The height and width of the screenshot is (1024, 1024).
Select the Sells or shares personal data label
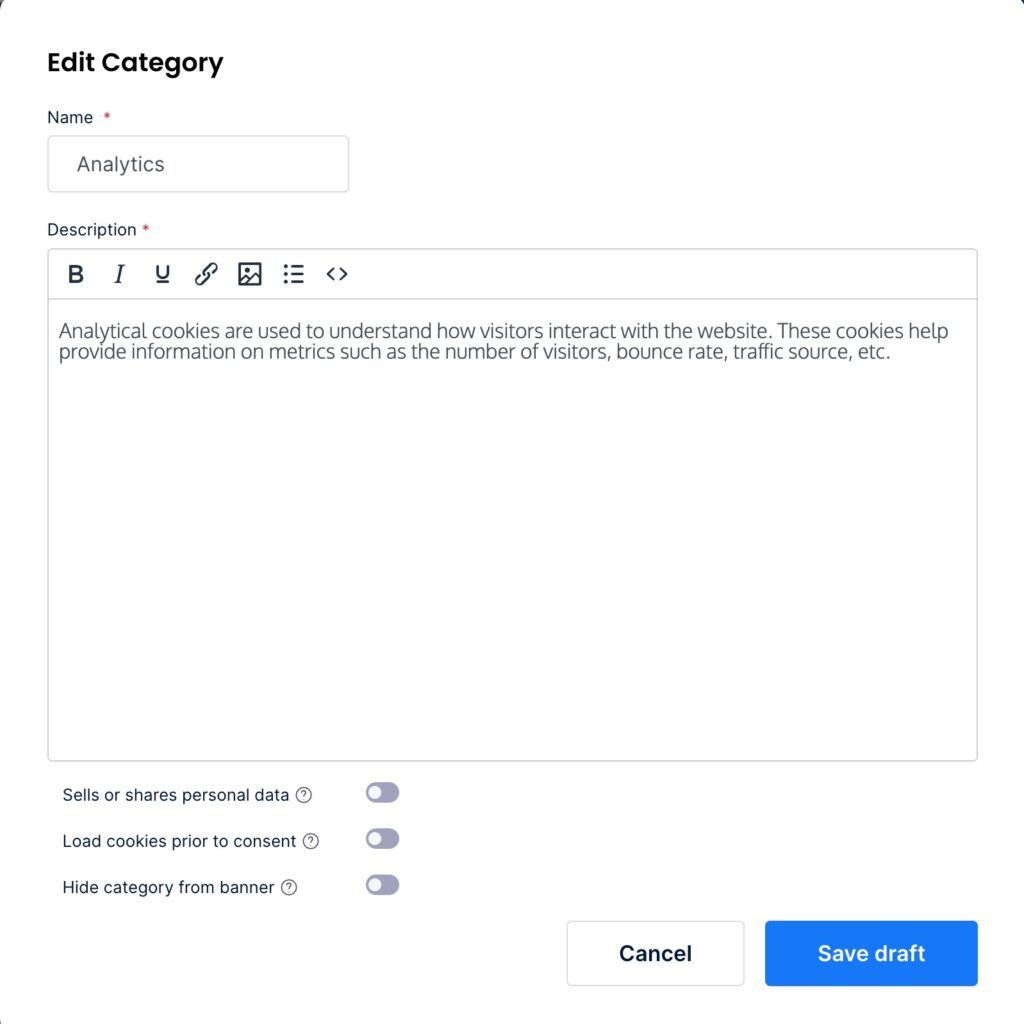click(x=176, y=795)
